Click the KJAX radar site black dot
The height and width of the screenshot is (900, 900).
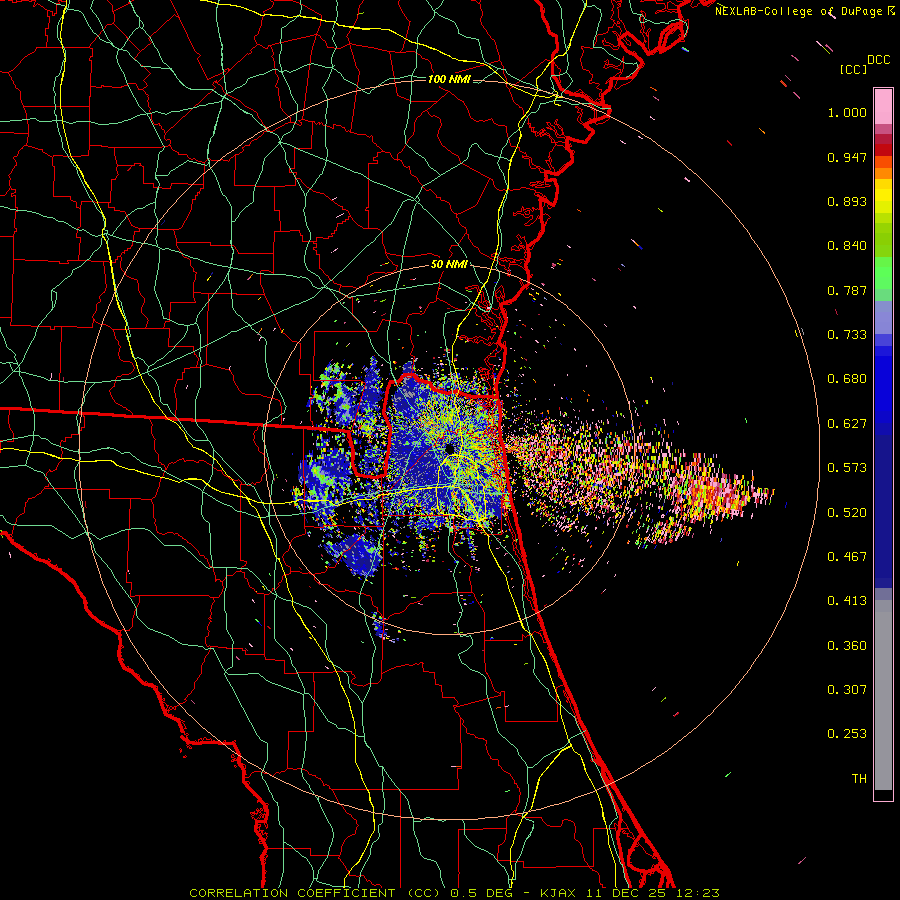point(450,449)
